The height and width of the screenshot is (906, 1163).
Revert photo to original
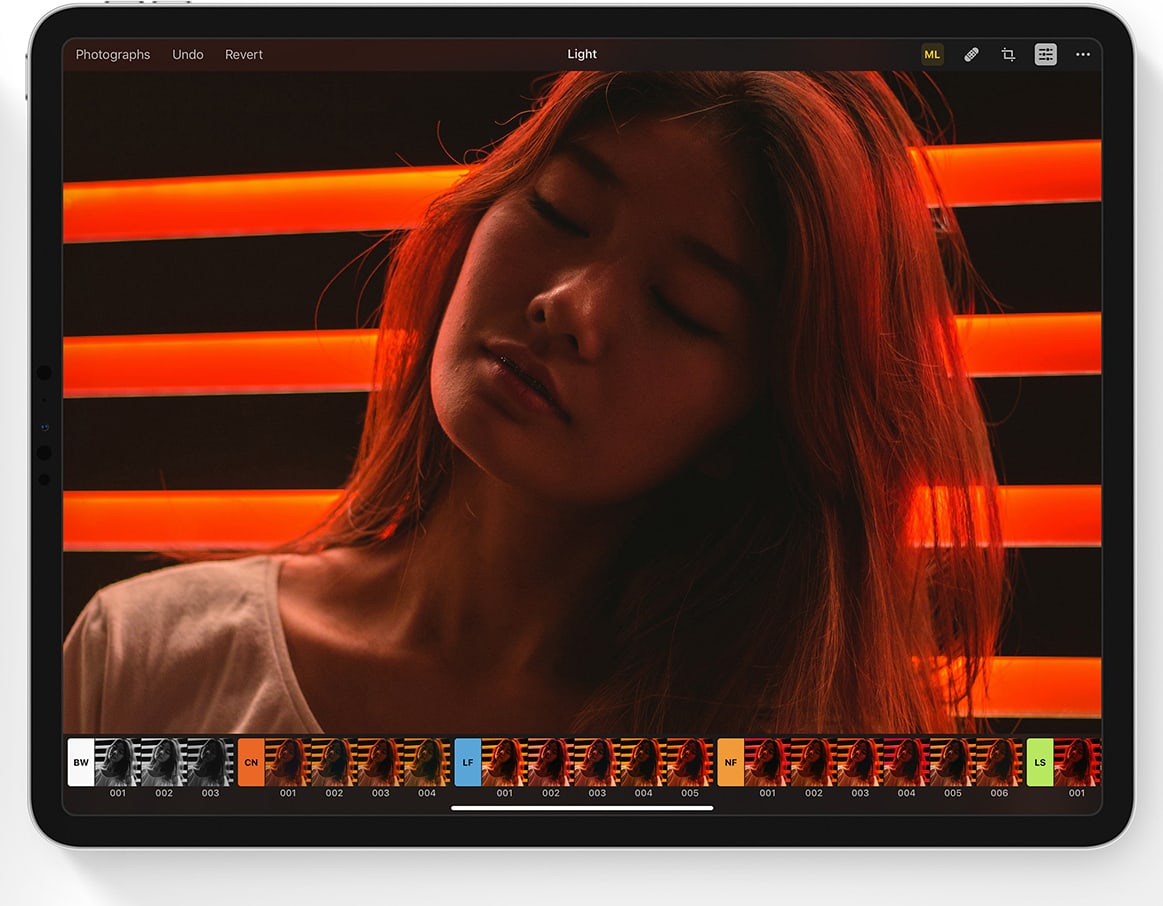pos(244,55)
